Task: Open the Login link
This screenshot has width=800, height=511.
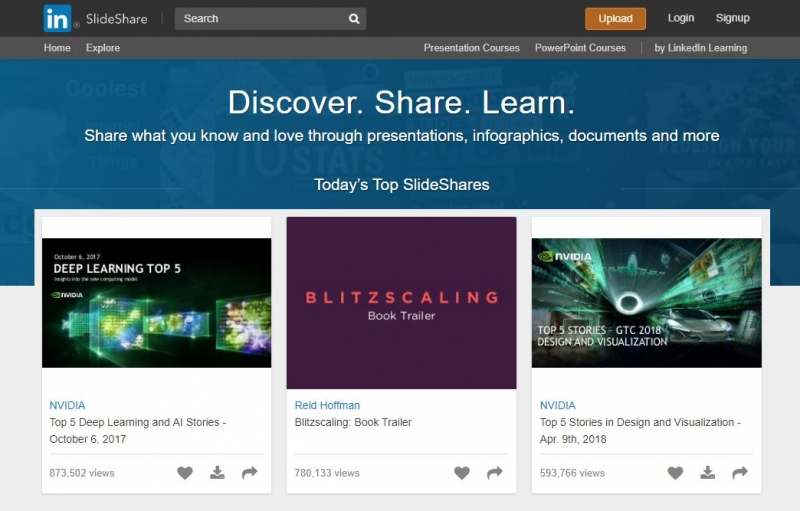Action: (681, 18)
